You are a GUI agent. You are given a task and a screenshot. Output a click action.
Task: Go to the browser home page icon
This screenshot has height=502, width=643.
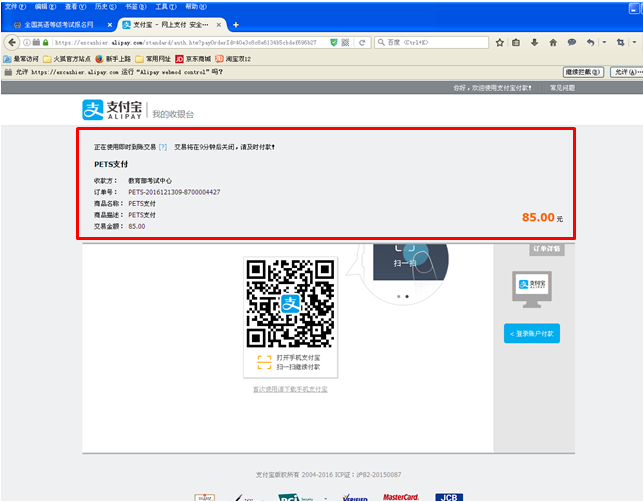(x=553, y=42)
